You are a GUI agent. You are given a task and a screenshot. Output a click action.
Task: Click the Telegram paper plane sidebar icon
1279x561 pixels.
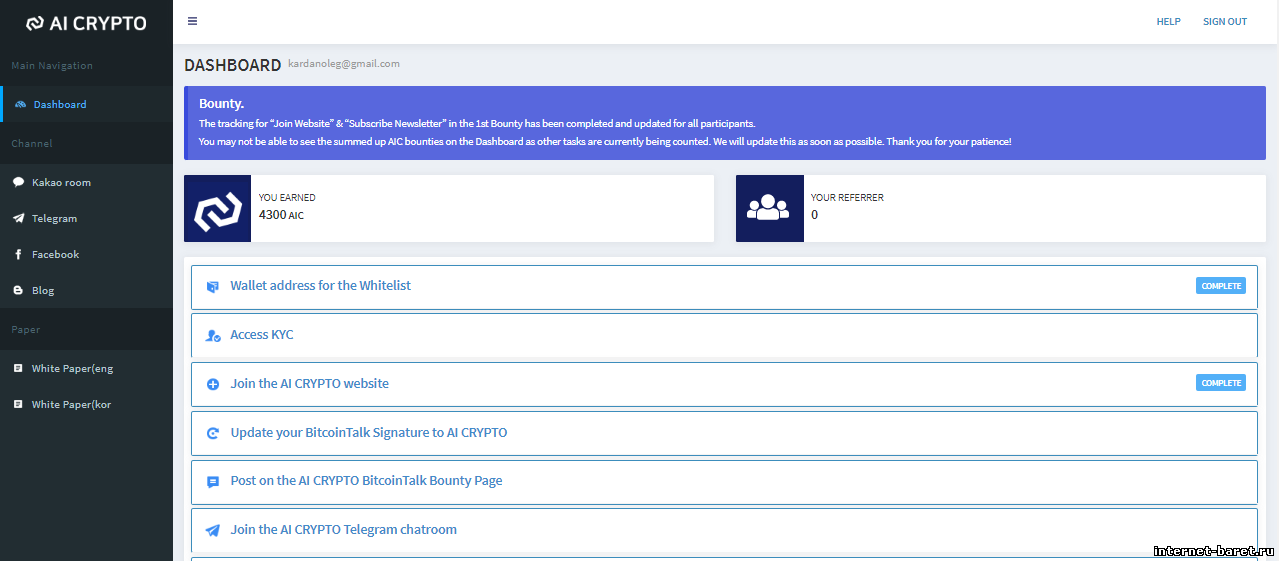18,218
